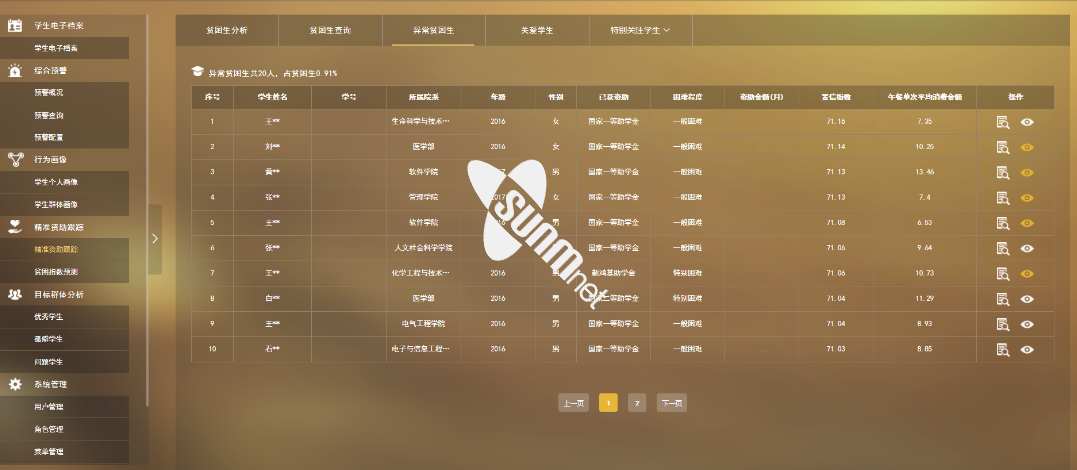Go to page 2 of results

click(x=637, y=403)
